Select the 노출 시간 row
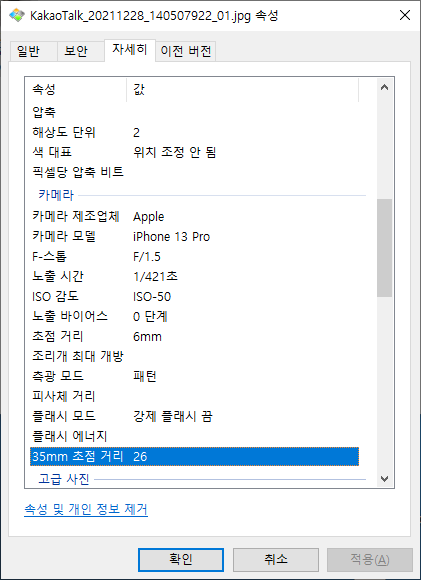 (x=194, y=276)
